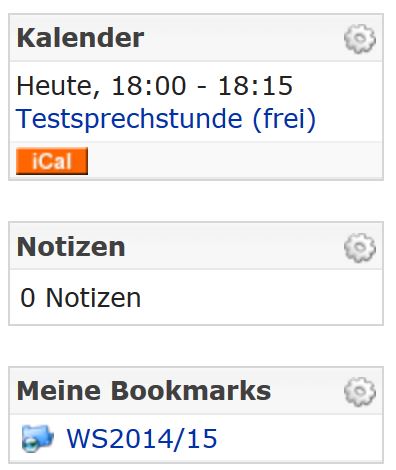Viewport: 396px width, 470px height.
Task: Click the blank Notizen panel body area
Action: pos(260,298)
